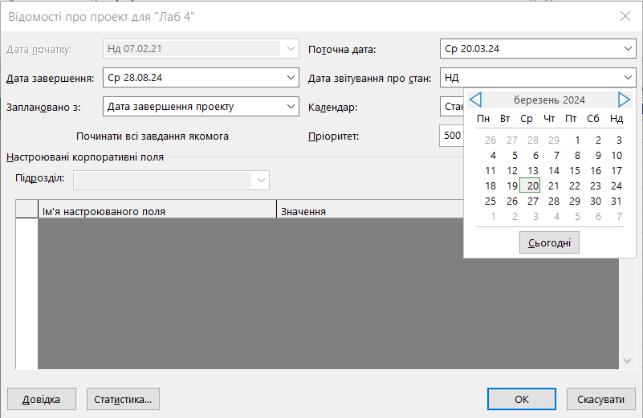Open 'Статистика...' button
Image resolution: width=643 pixels, height=418 pixels.
point(123,399)
